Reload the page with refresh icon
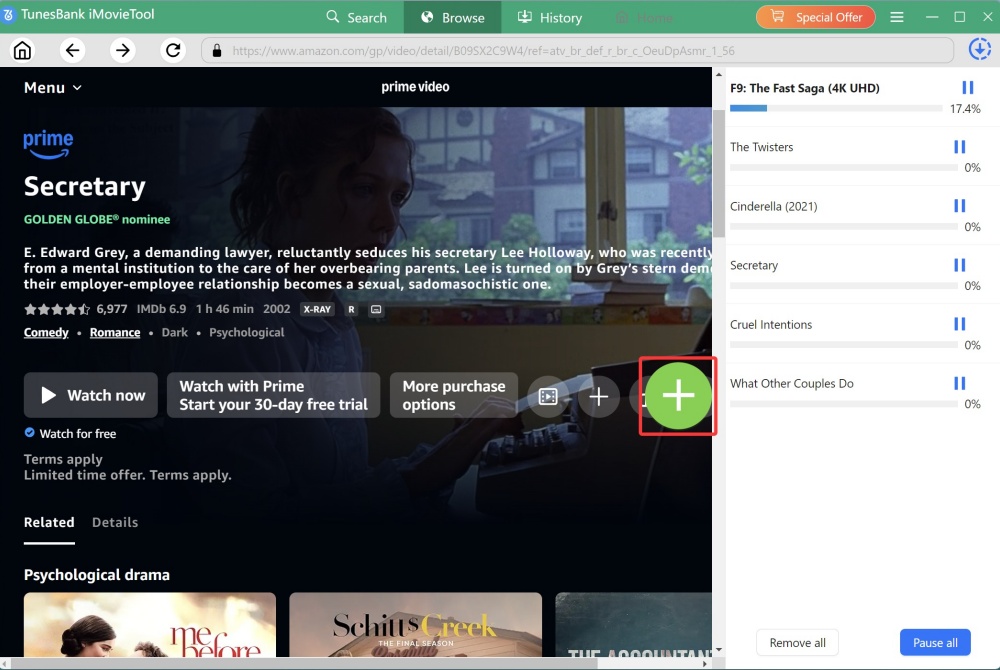The width and height of the screenshot is (1000, 670). (173, 51)
